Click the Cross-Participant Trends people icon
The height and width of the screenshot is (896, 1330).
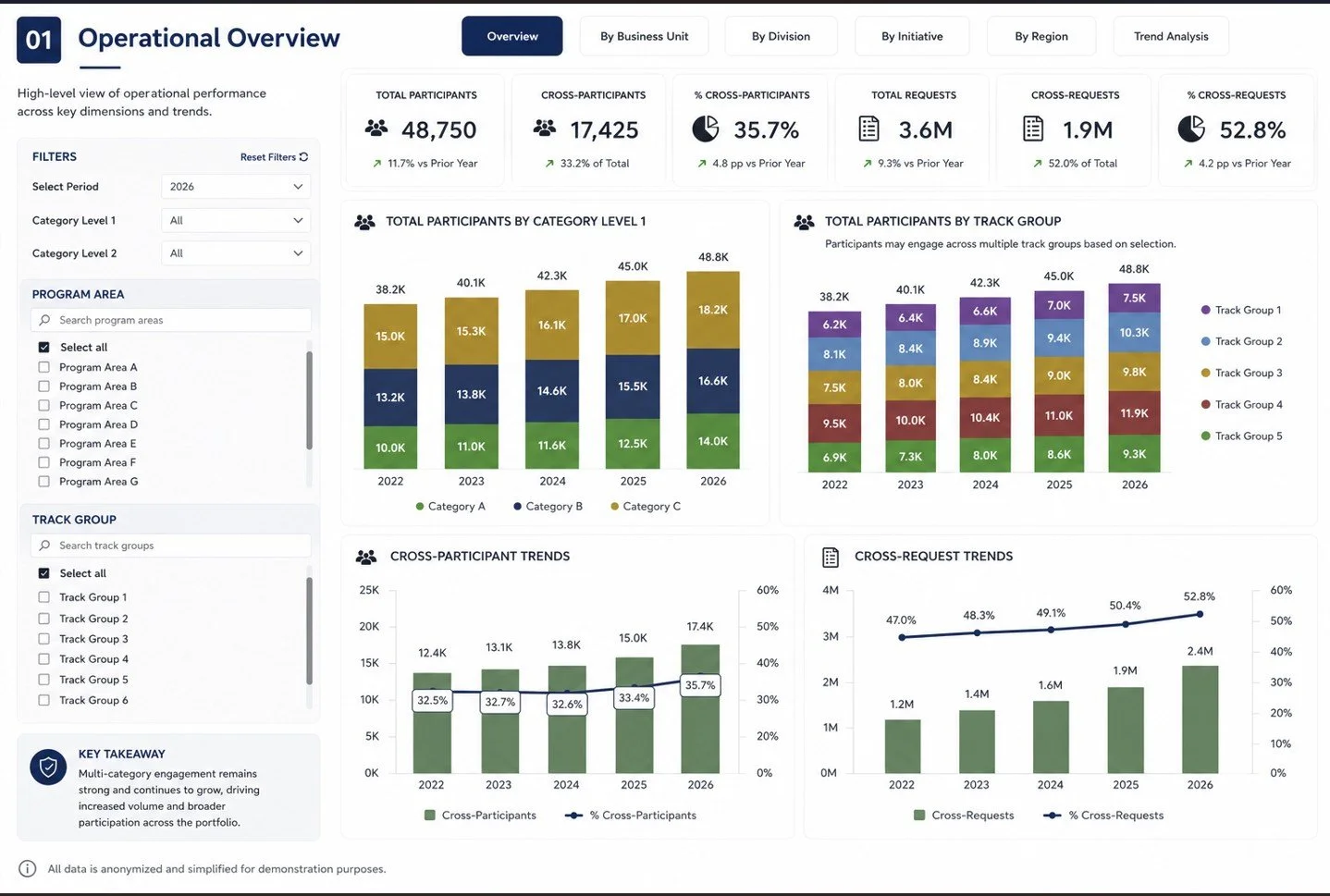tap(366, 557)
